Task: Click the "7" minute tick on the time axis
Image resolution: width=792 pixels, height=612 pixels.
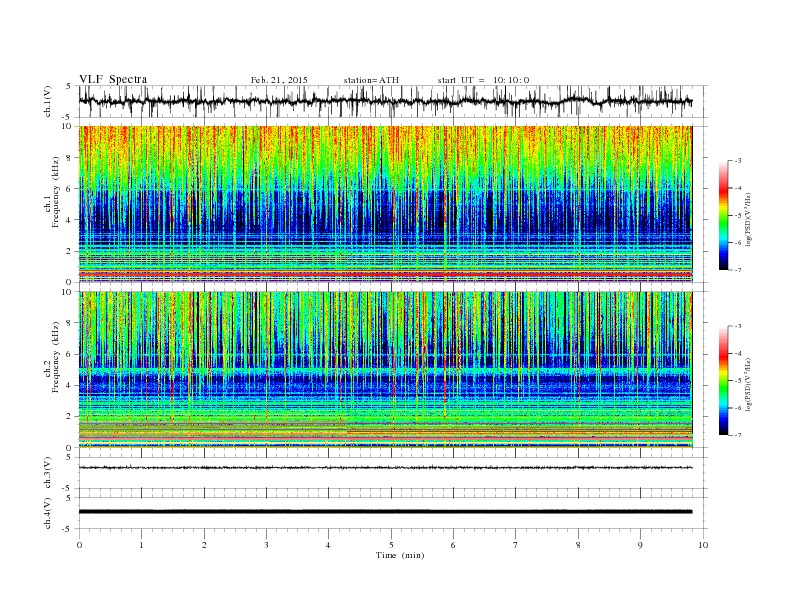Action: [516, 545]
